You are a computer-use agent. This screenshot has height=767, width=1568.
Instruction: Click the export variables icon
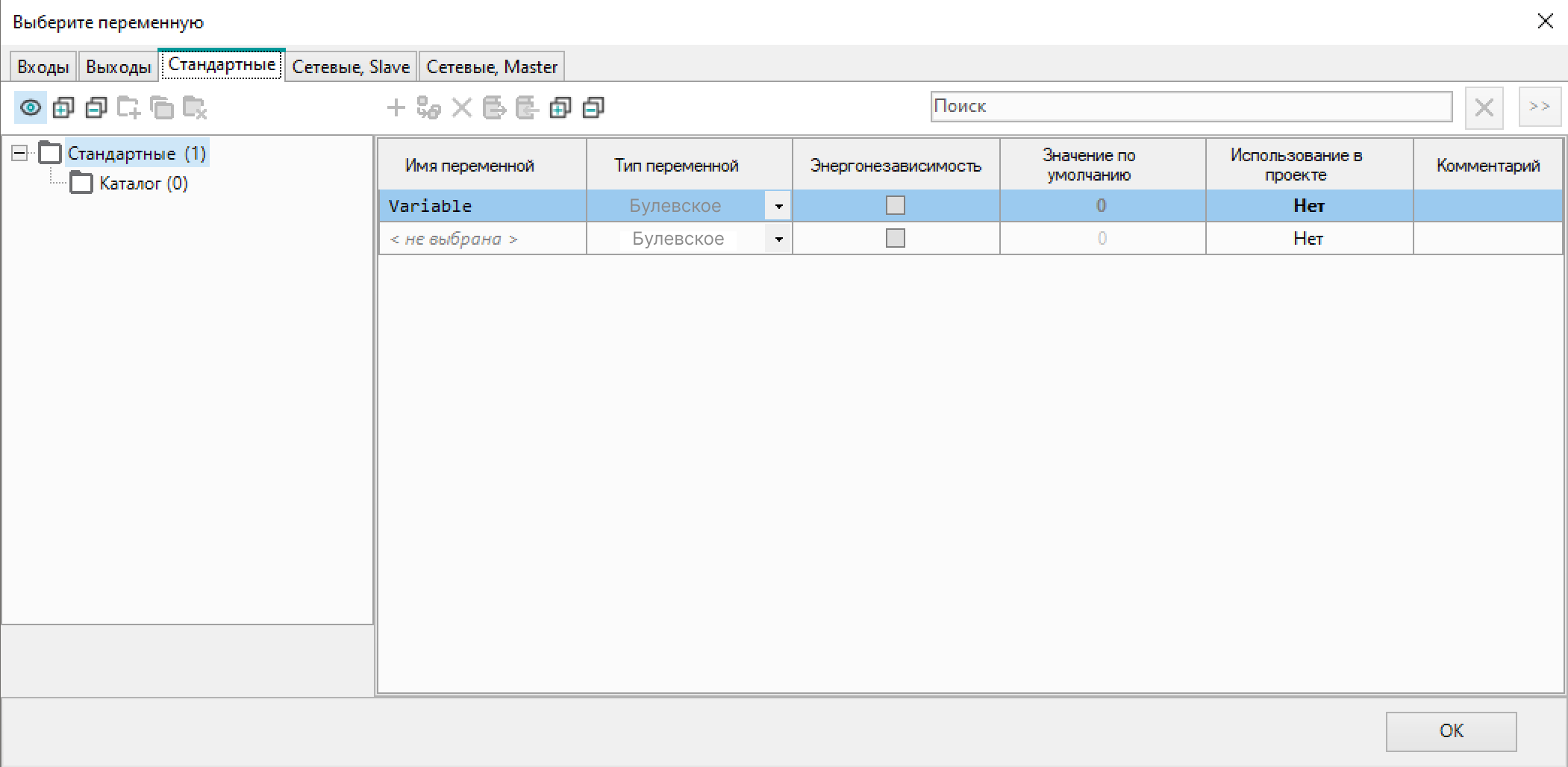pyautogui.click(x=494, y=108)
